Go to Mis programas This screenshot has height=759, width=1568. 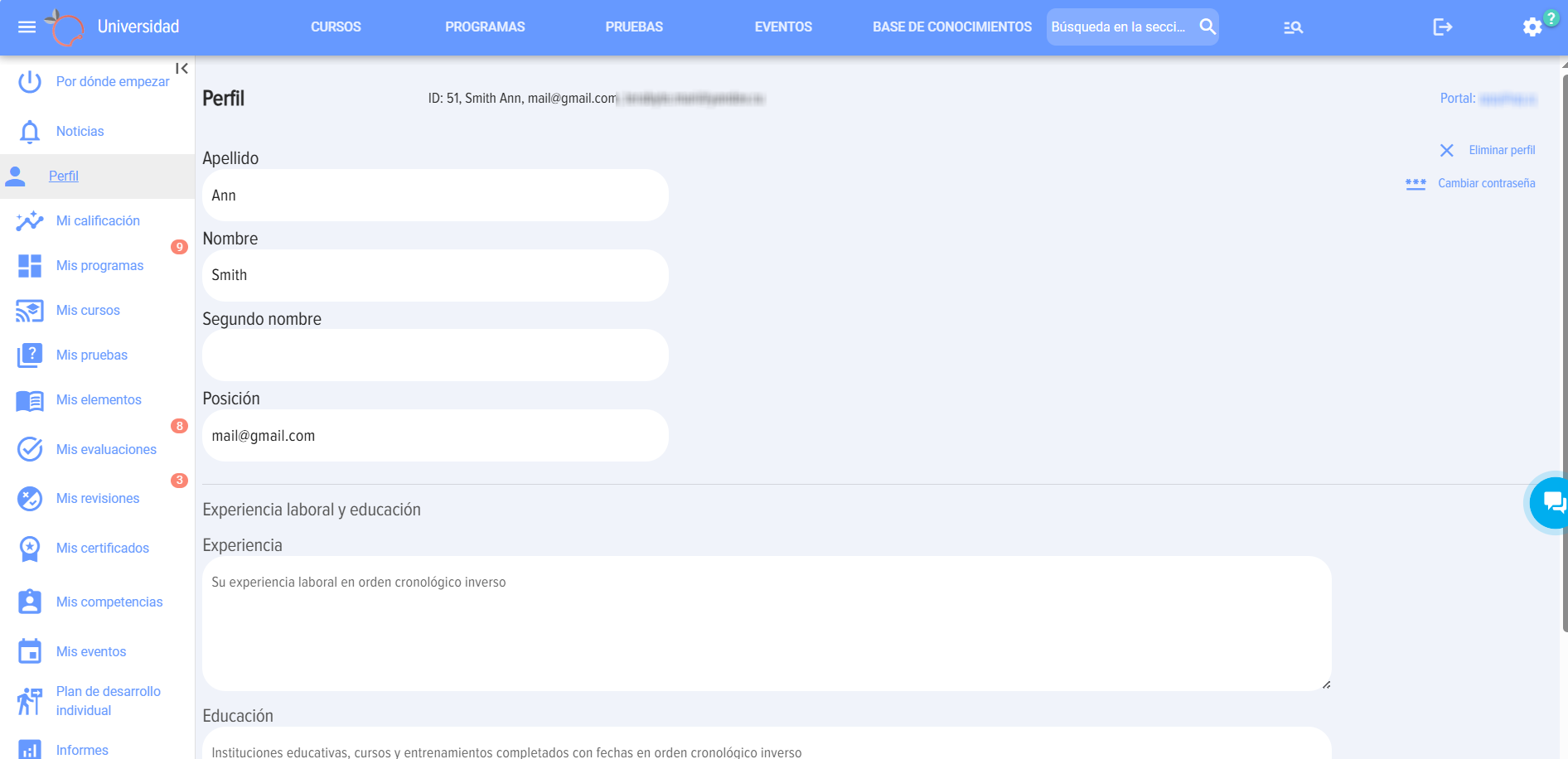coord(100,266)
